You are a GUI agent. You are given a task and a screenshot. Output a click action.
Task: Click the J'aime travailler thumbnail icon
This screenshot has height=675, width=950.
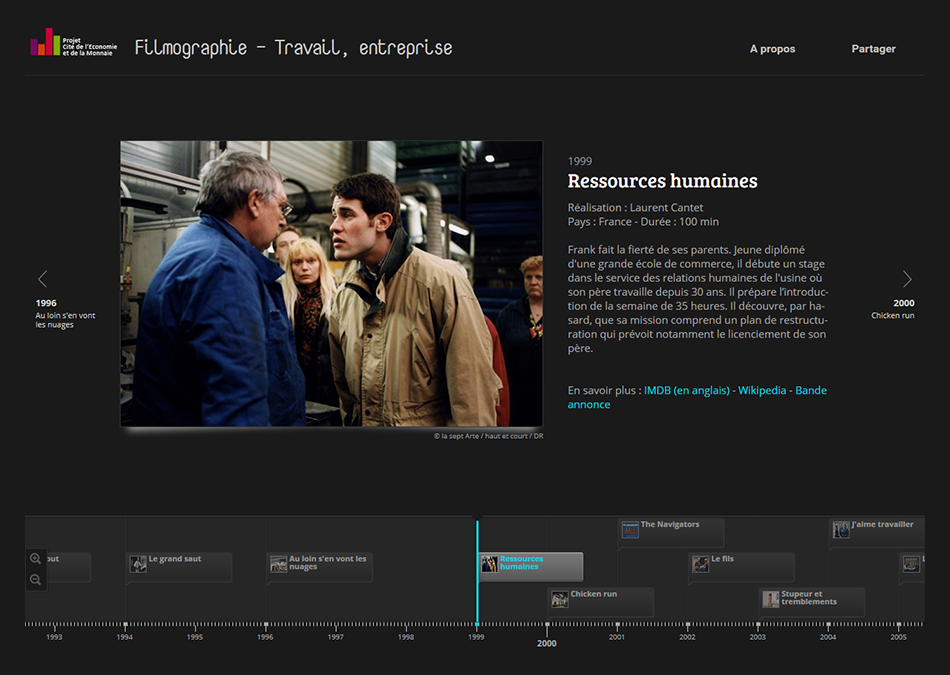(841, 530)
